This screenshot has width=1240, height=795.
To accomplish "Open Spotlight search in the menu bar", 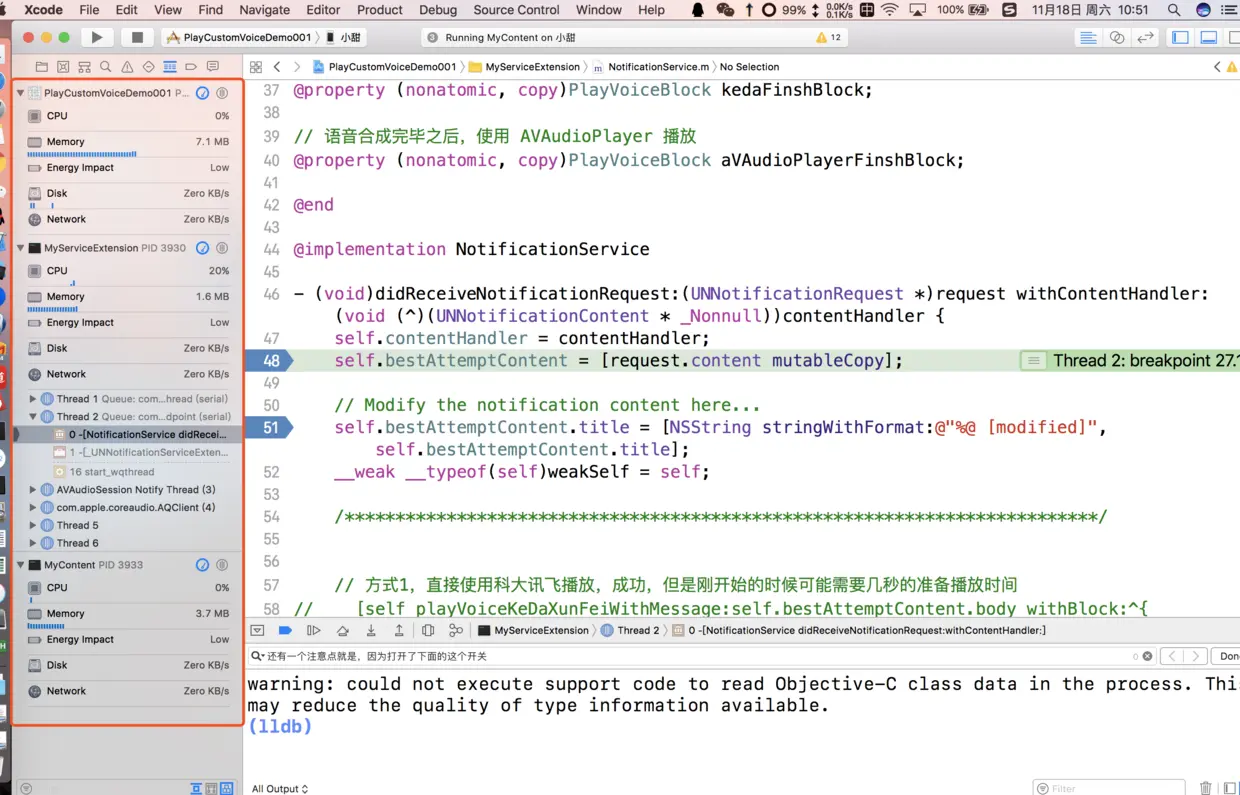I will [x=1174, y=10].
